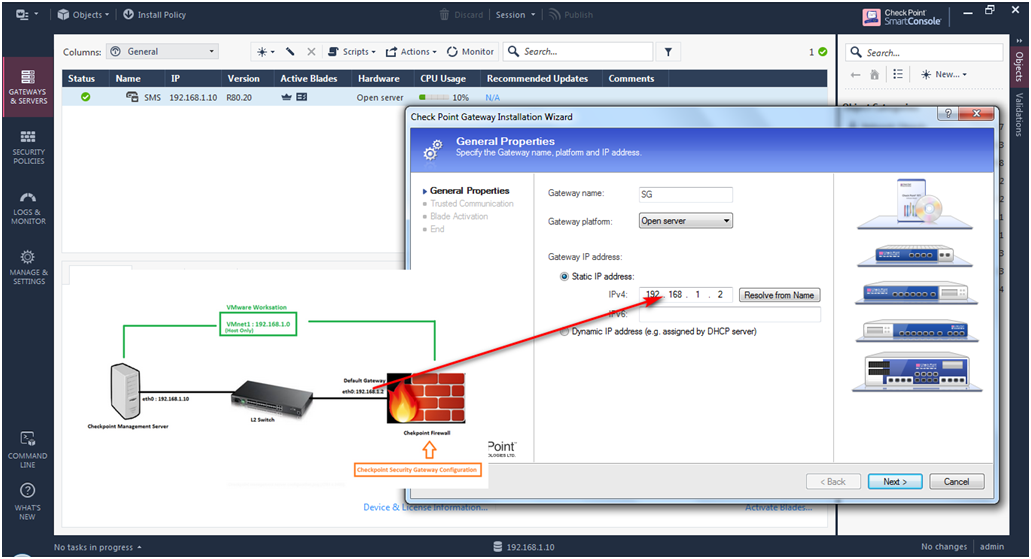Open the Objects menu
This screenshot has height=559, width=1031.
[84, 14]
